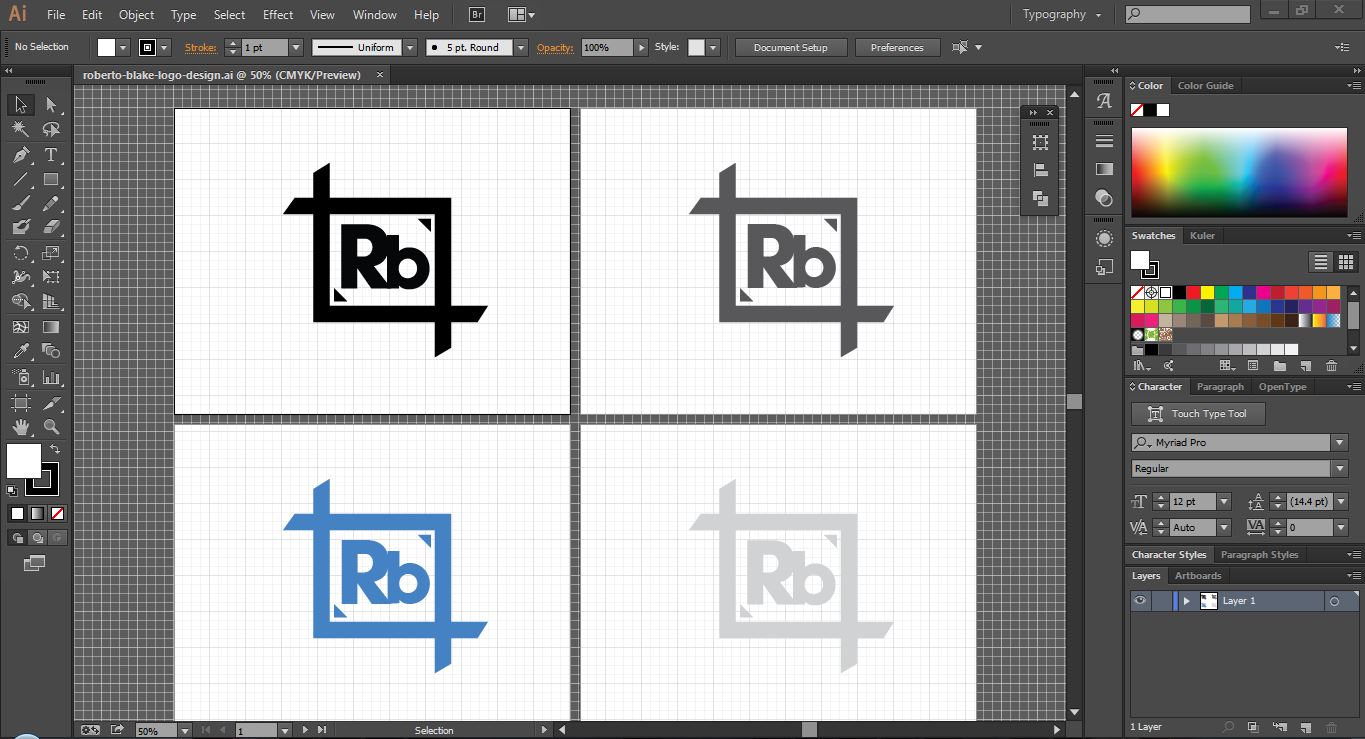Viewport: 1365px width, 739px height.
Task: Select the Paintbrush tool
Action: click(x=20, y=203)
